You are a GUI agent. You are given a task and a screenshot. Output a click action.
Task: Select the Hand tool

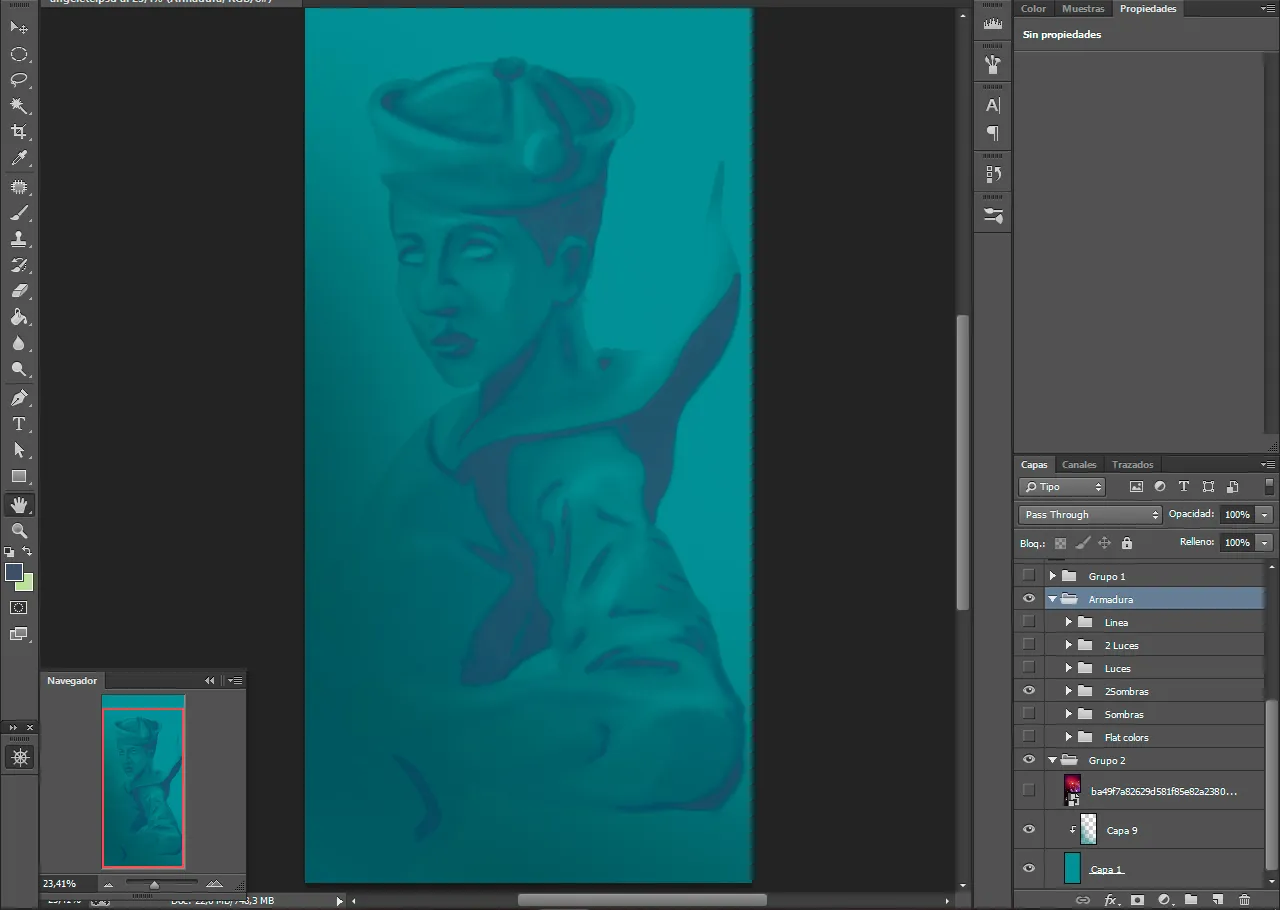19,505
